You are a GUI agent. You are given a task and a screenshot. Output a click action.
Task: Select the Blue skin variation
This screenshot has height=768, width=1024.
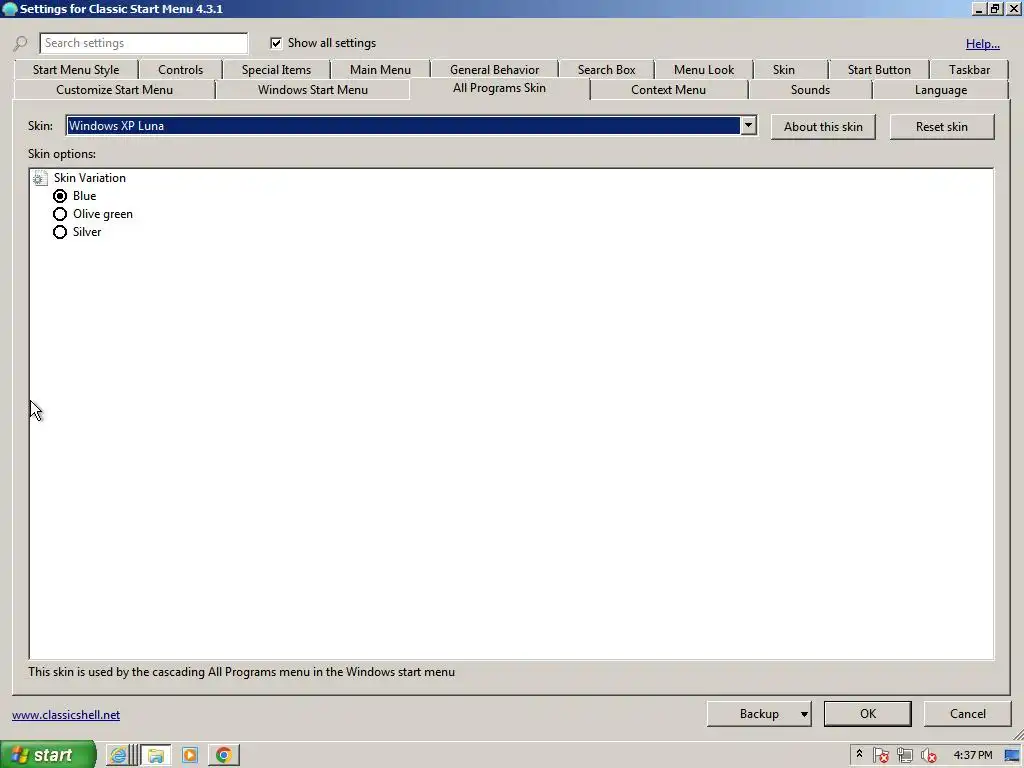(60, 196)
